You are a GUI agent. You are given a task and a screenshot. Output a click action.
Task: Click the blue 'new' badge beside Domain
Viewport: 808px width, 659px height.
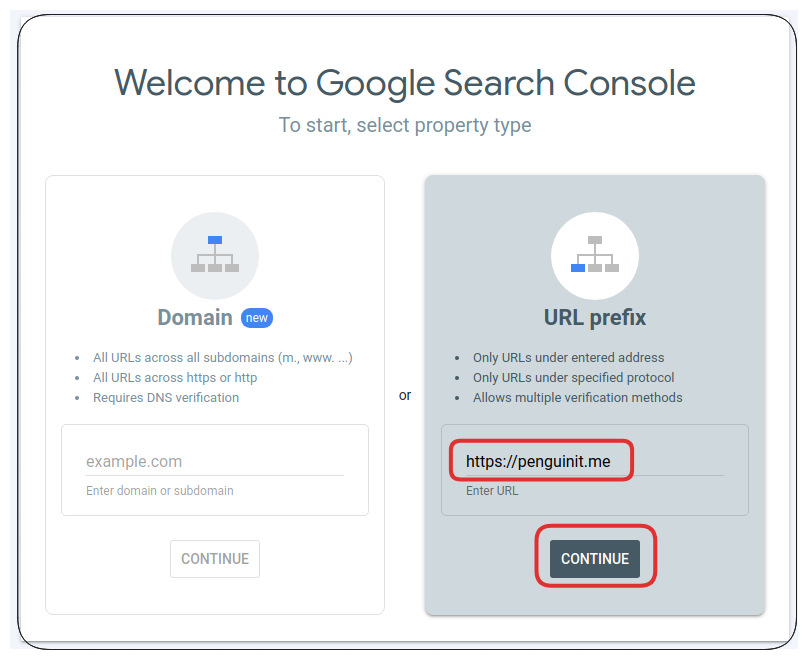point(257,318)
